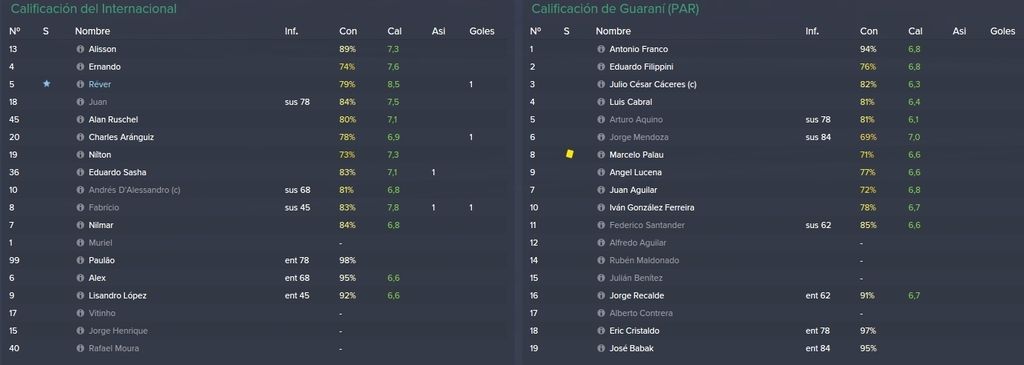1024x365 pixels.
Task: Click the Calificación de Guaraní (PAR) title
Action: click(x=615, y=9)
